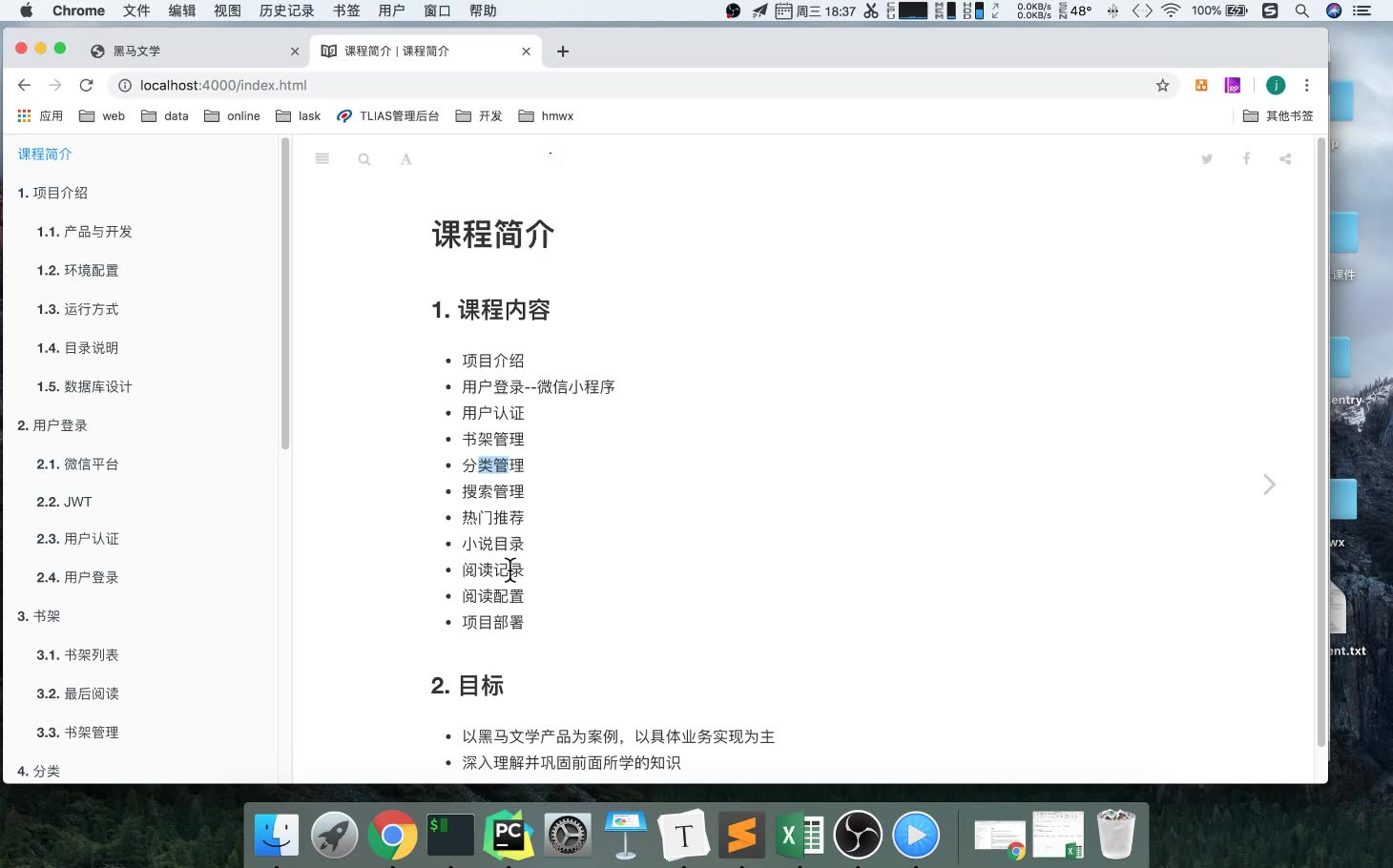The height and width of the screenshot is (868, 1393).
Task: Open a new tab with the plus button
Action: tap(563, 52)
